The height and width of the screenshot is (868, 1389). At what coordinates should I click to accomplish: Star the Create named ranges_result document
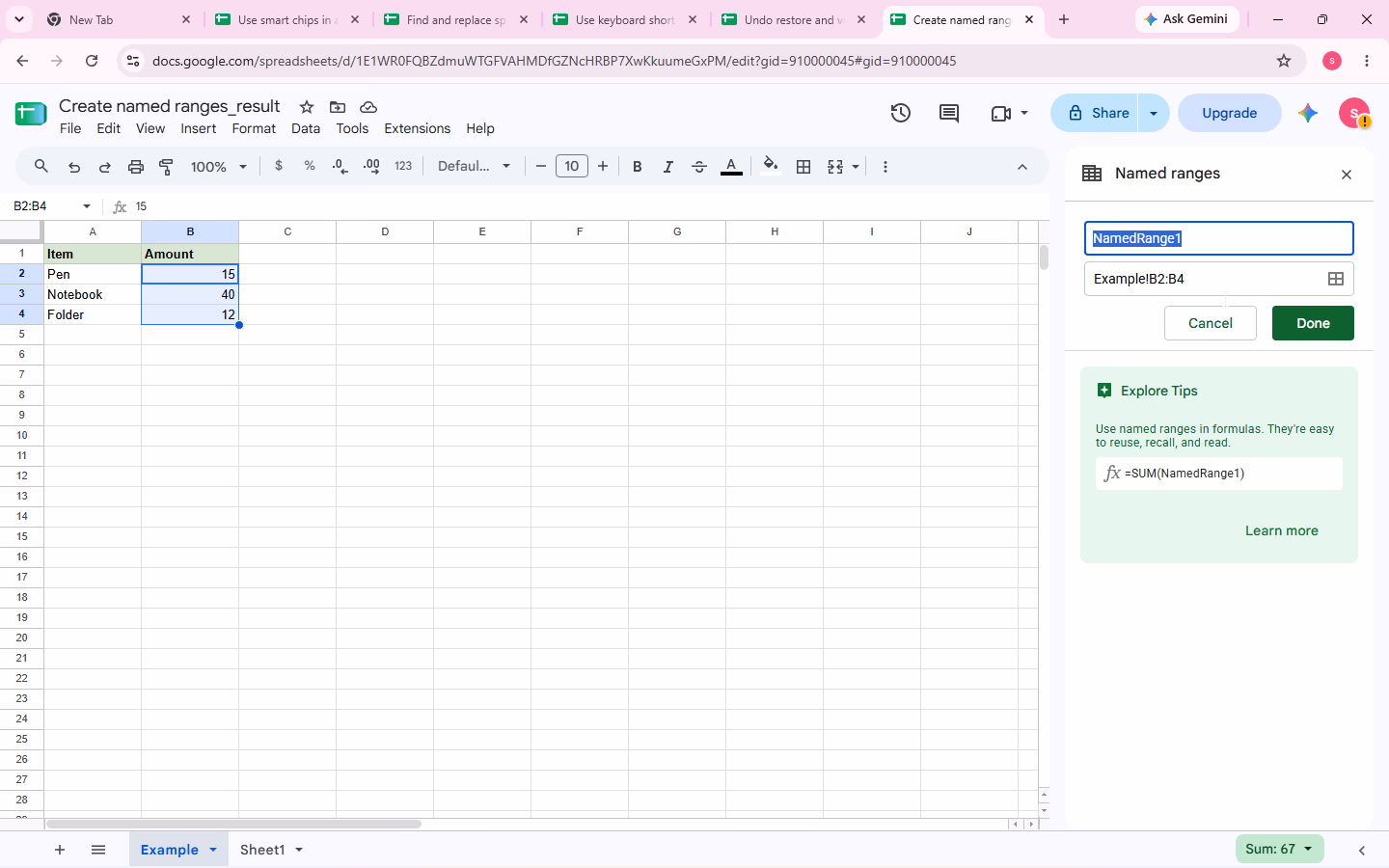tap(307, 107)
